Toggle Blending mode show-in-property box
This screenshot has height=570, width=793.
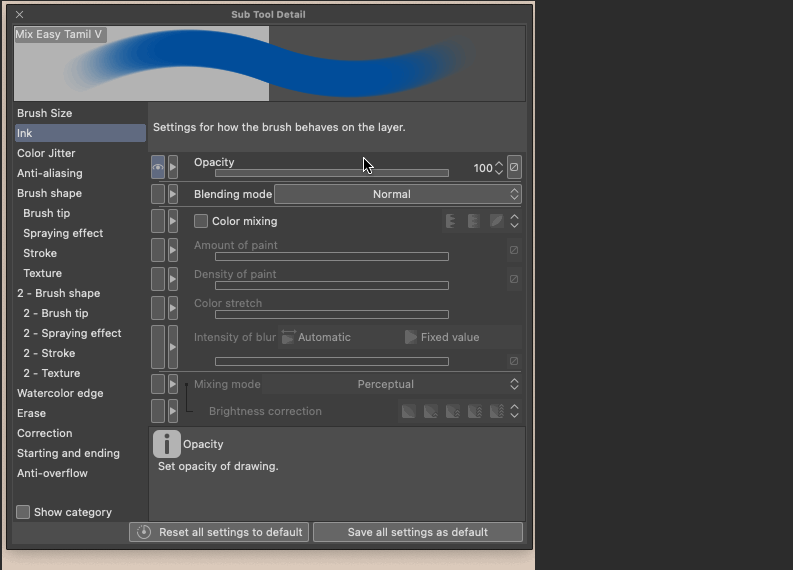158,194
